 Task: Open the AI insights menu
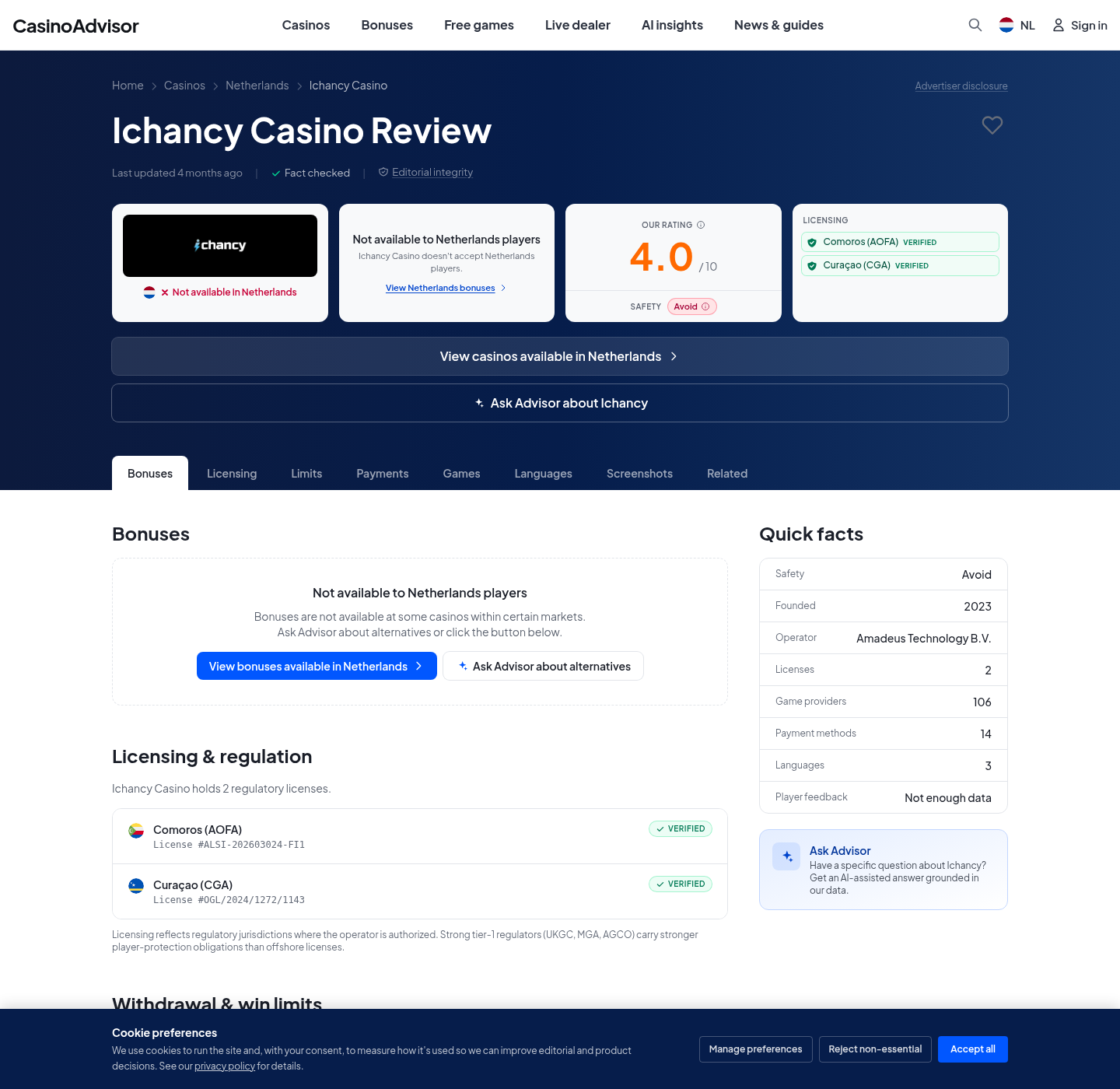pos(672,25)
